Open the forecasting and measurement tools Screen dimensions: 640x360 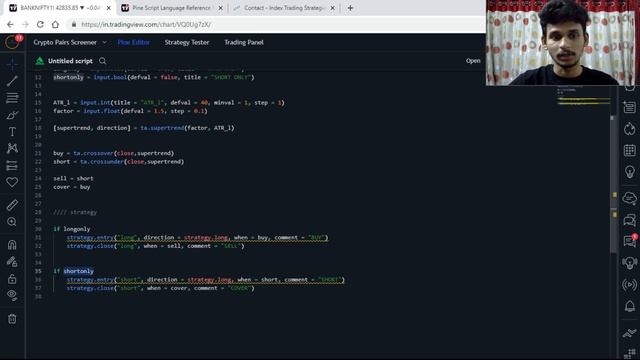[12, 165]
